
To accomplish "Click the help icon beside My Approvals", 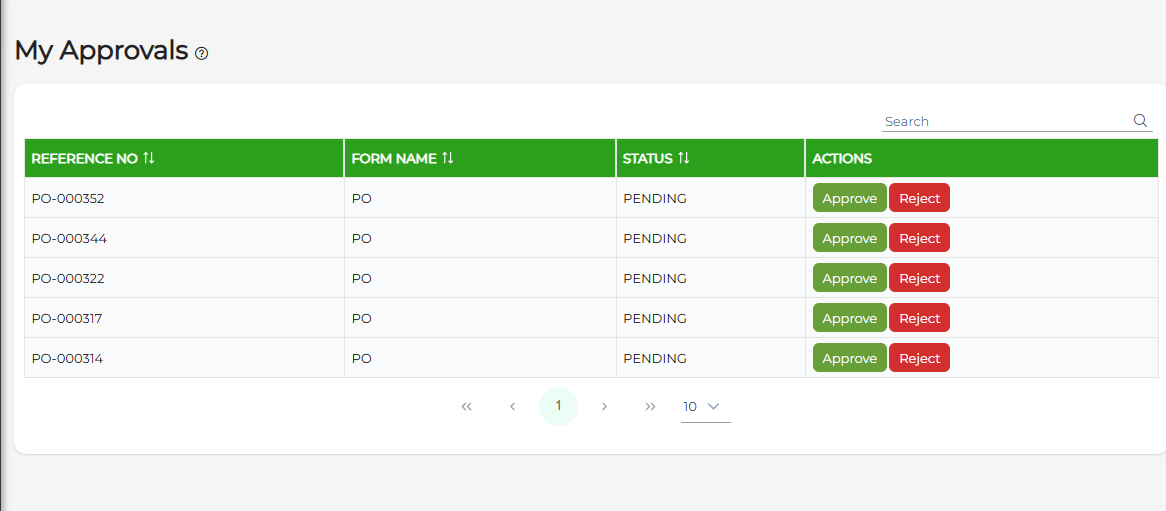I will [x=202, y=54].
